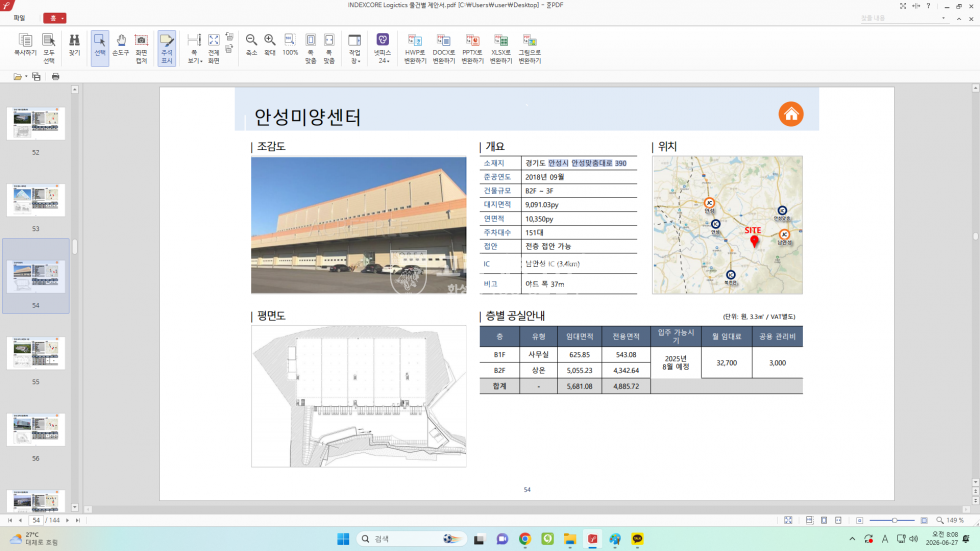Click address text 안성시 안성맞춤대로 390
The width and height of the screenshot is (980, 551).
(x=587, y=163)
